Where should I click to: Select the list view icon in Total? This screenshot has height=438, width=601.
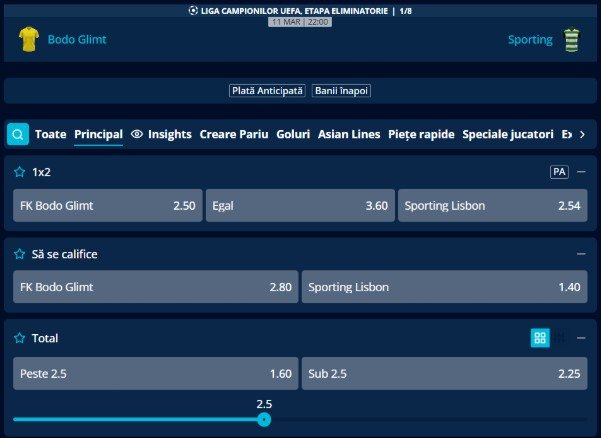(560, 338)
